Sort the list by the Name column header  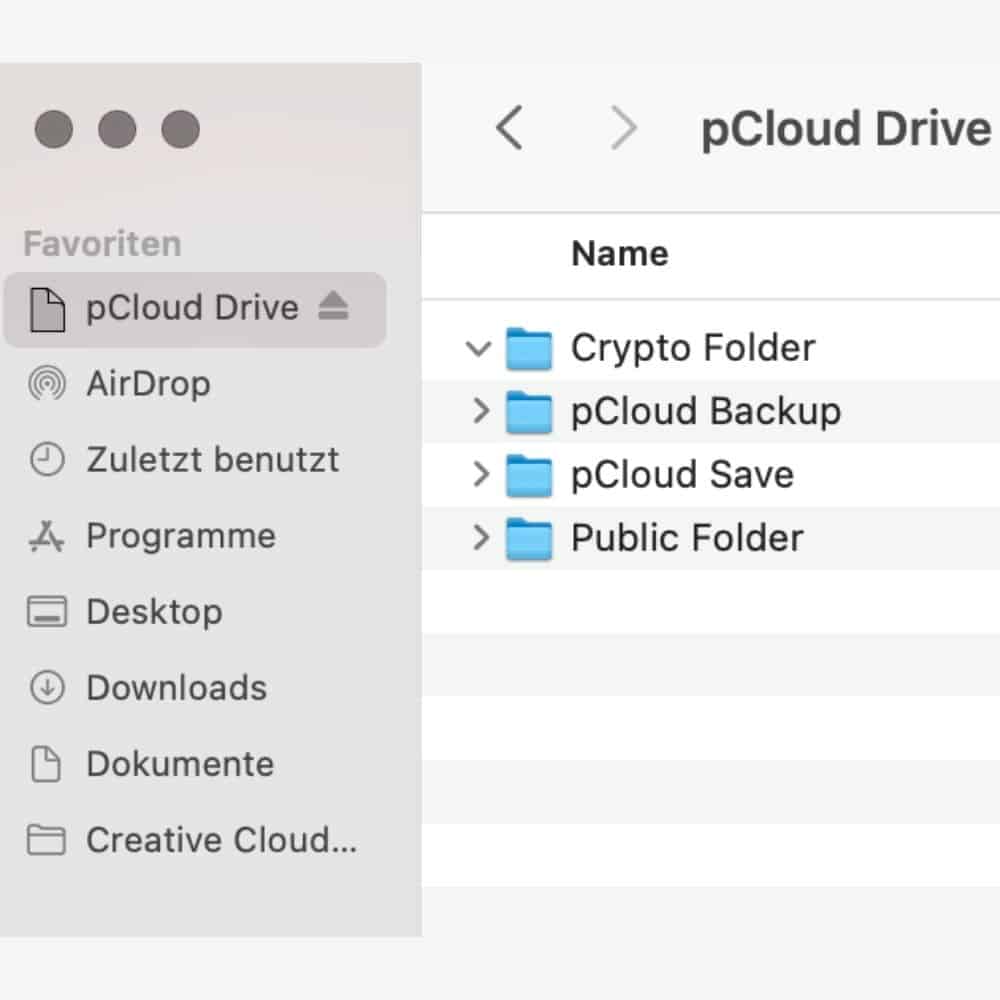click(x=620, y=254)
